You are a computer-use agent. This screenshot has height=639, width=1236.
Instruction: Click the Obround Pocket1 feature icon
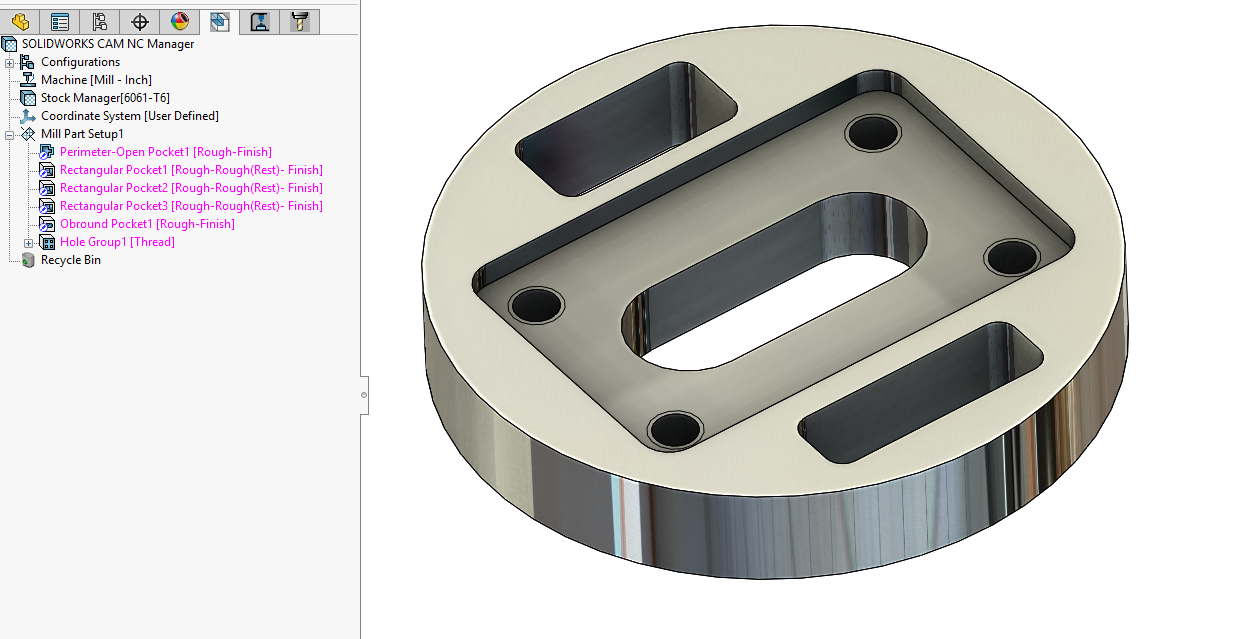[46, 224]
